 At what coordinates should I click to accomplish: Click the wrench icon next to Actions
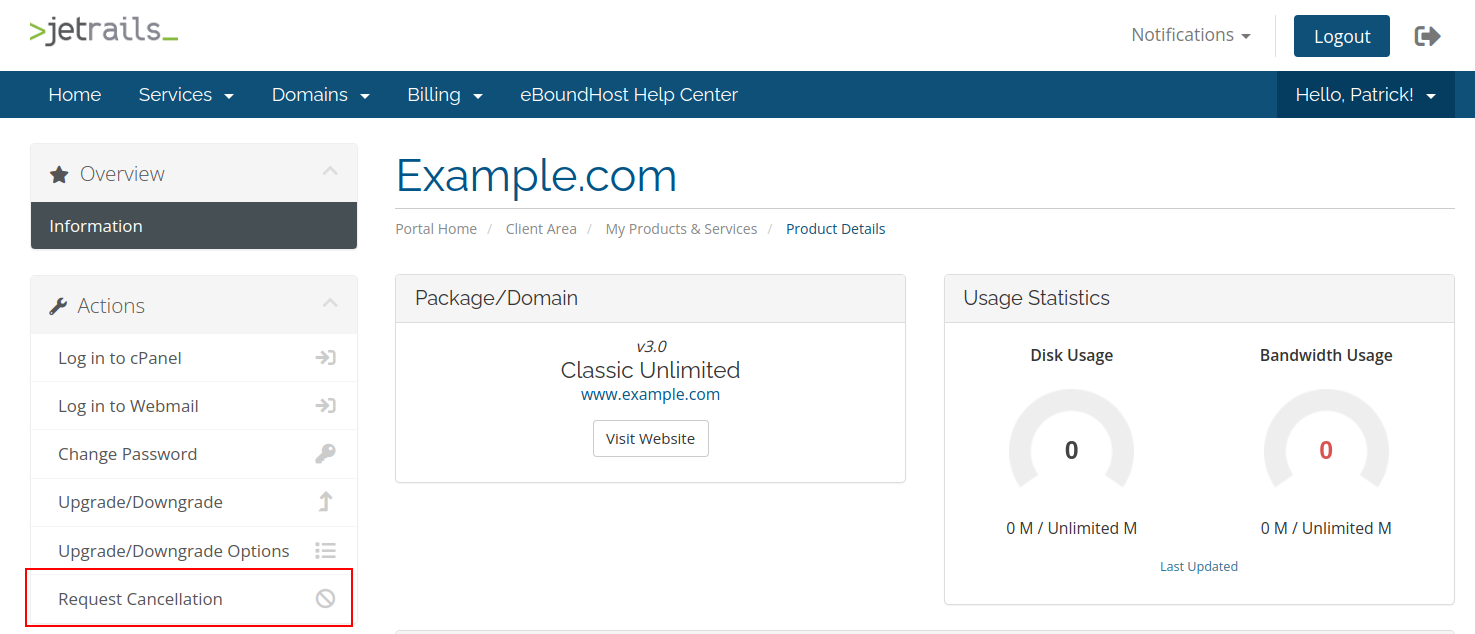pyautogui.click(x=58, y=306)
